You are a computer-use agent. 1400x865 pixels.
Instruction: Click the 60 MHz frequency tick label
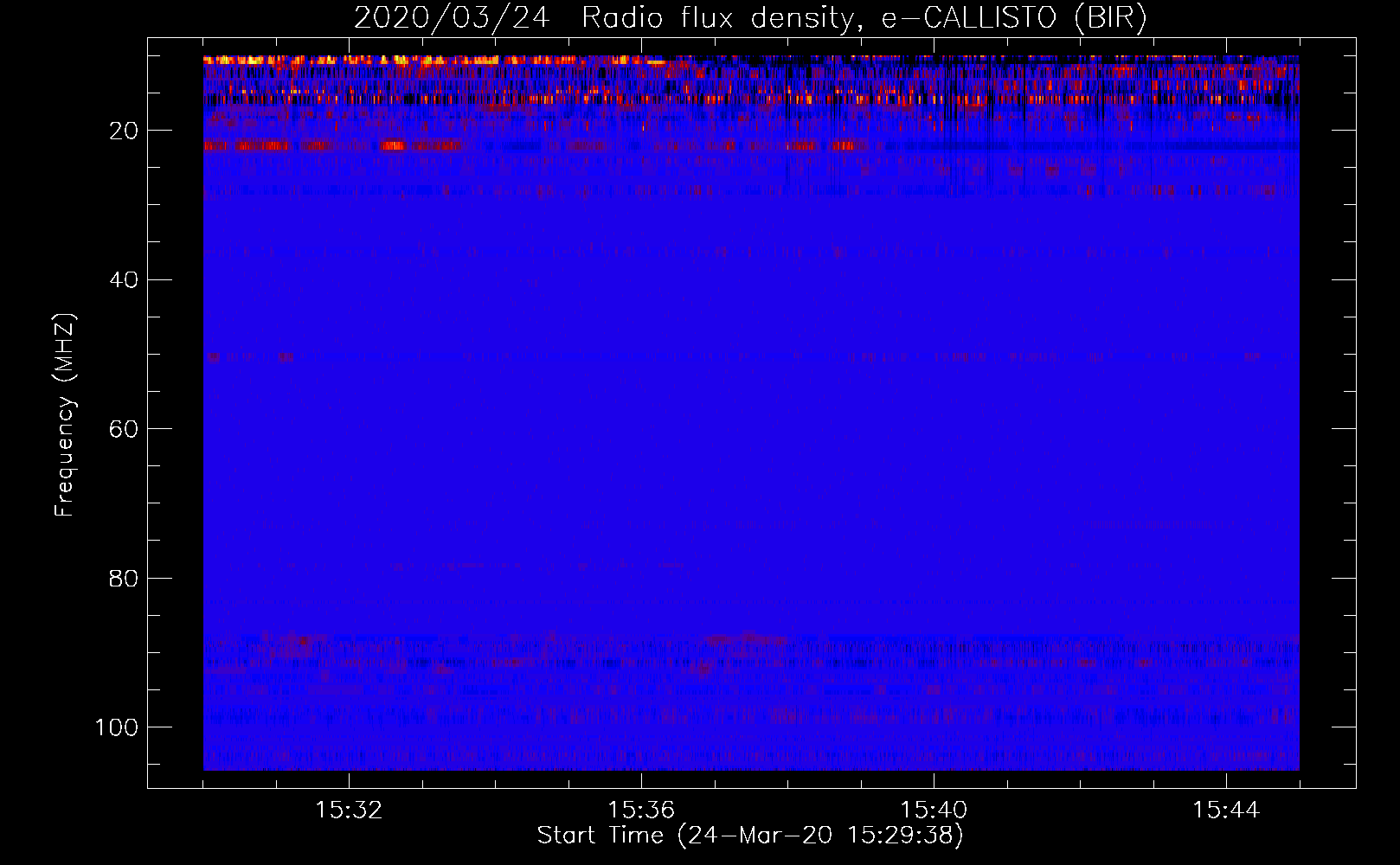123,429
